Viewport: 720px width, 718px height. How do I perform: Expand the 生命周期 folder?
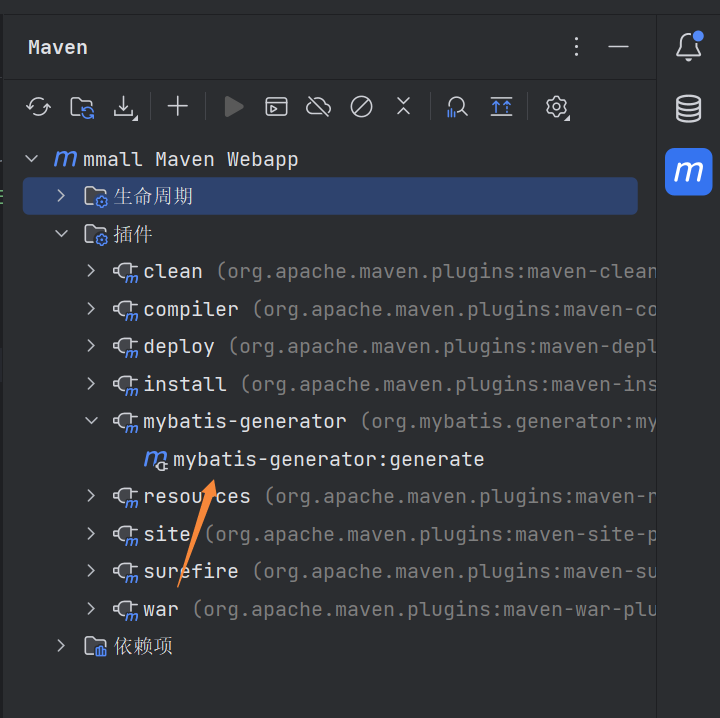click(61, 196)
